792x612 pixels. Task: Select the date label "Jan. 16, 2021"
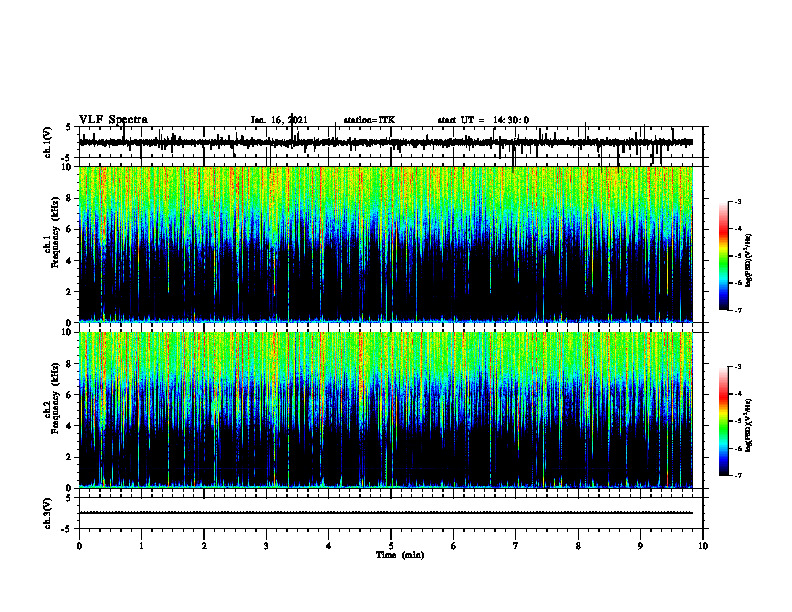pyautogui.click(x=279, y=120)
